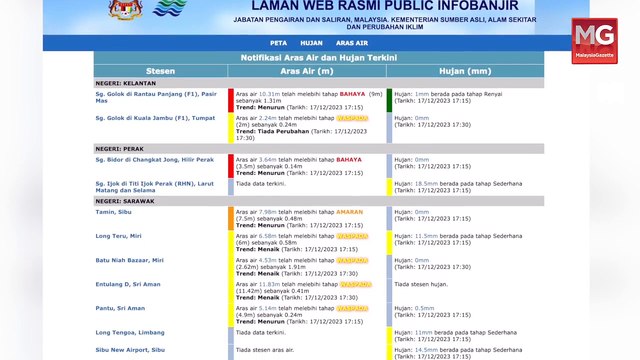Click the 11.5mm rainfall value
Image resolution: width=640 pixels, height=360 pixels.
[426, 236]
